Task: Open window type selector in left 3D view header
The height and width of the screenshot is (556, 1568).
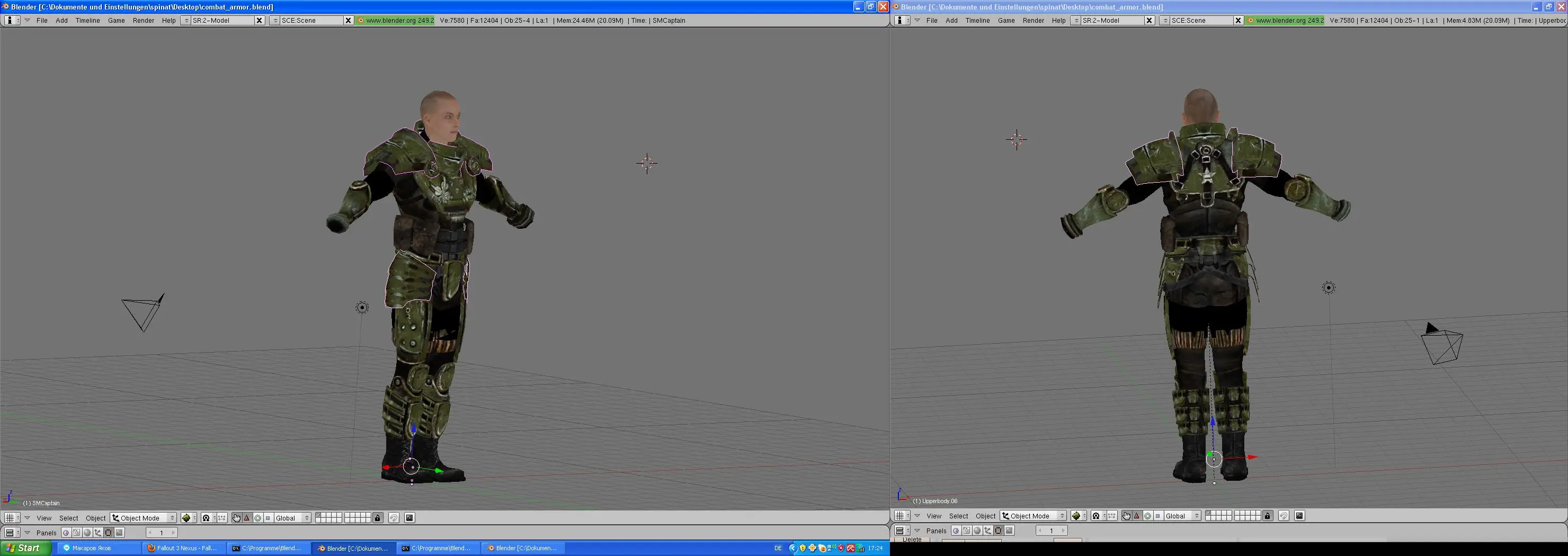Action: pos(12,518)
